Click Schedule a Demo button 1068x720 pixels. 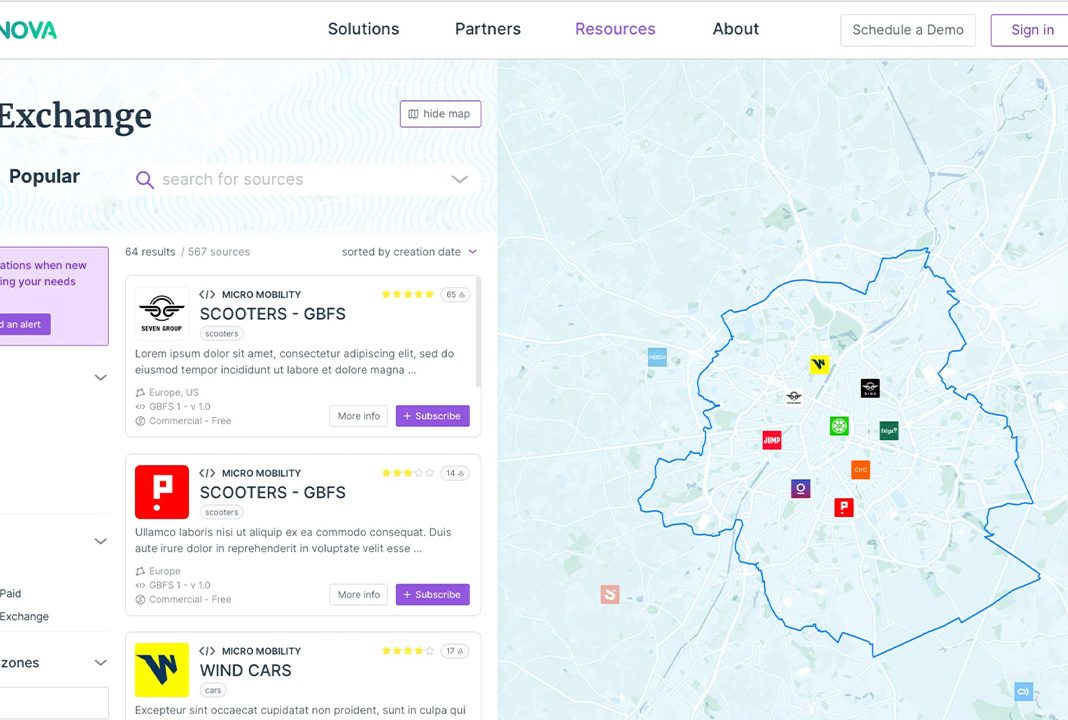click(x=908, y=30)
